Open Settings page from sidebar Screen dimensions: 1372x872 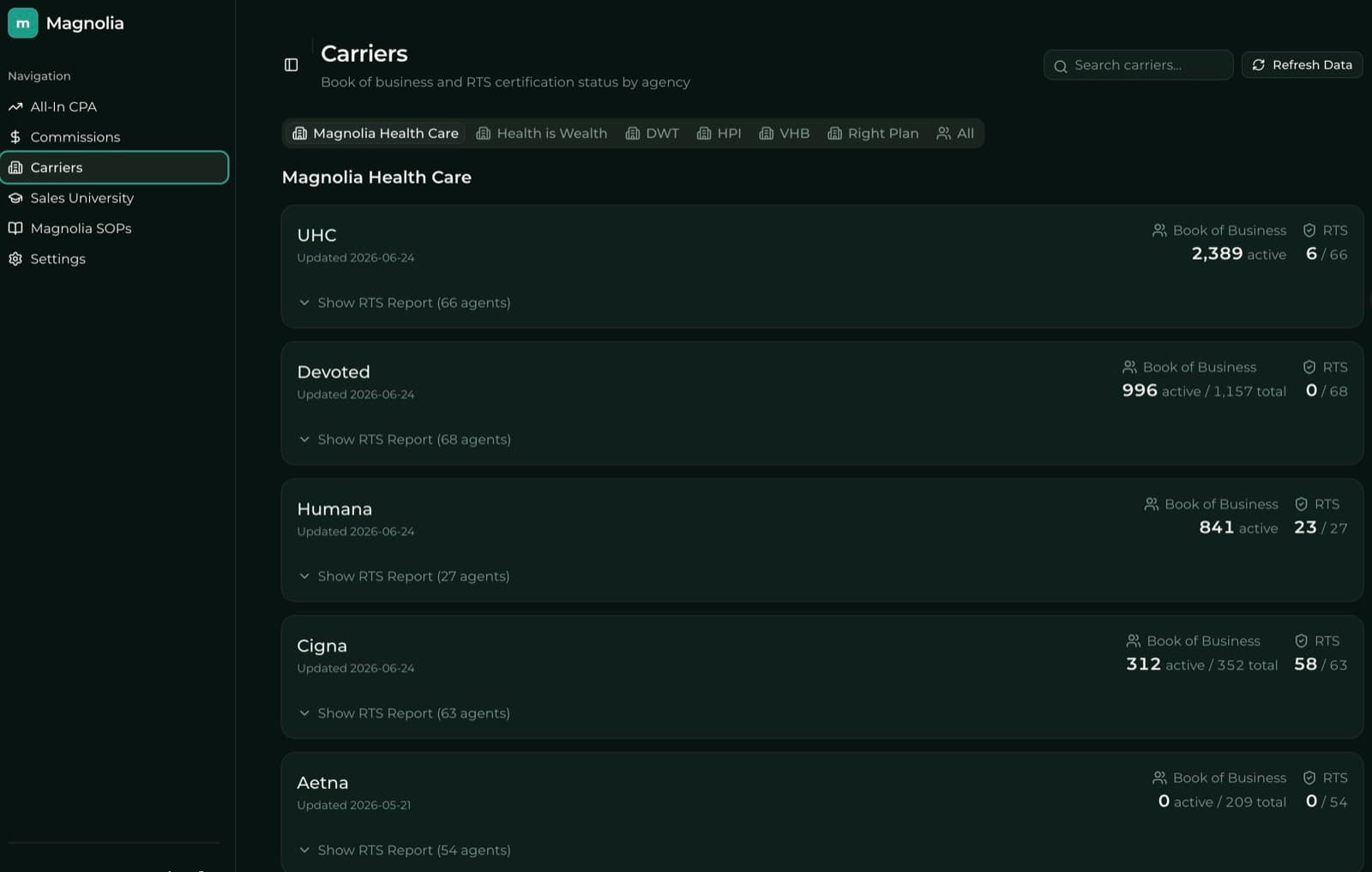click(115, 259)
